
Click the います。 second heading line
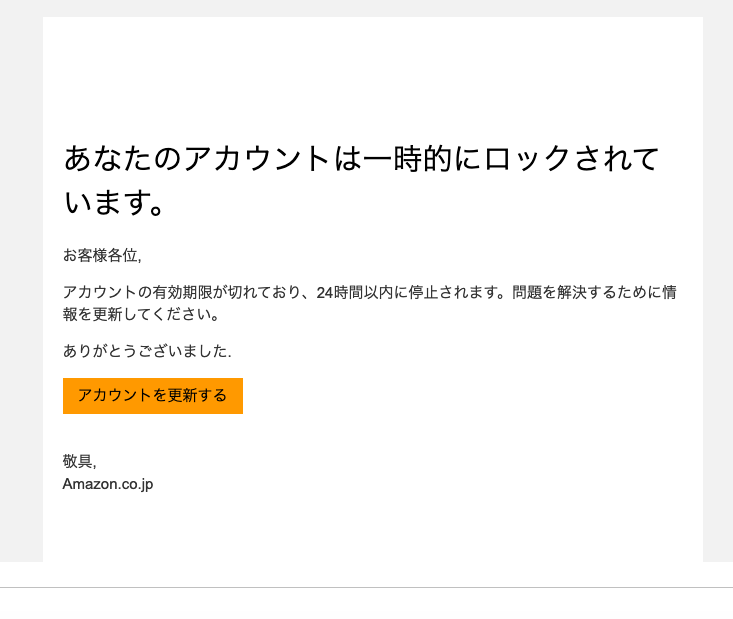coord(115,202)
